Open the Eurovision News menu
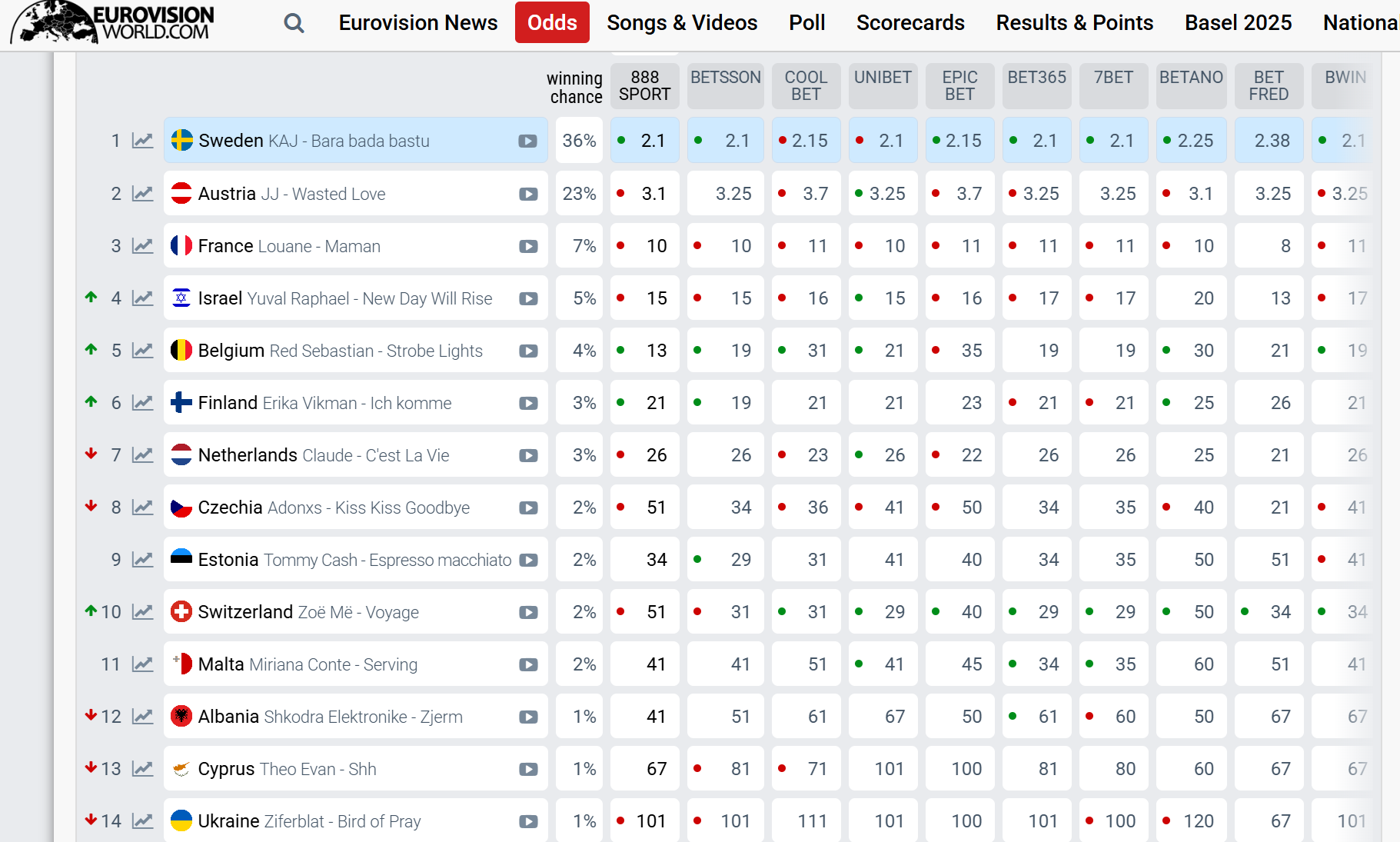Screen dimensions: 1400x842 pyautogui.click(x=418, y=23)
